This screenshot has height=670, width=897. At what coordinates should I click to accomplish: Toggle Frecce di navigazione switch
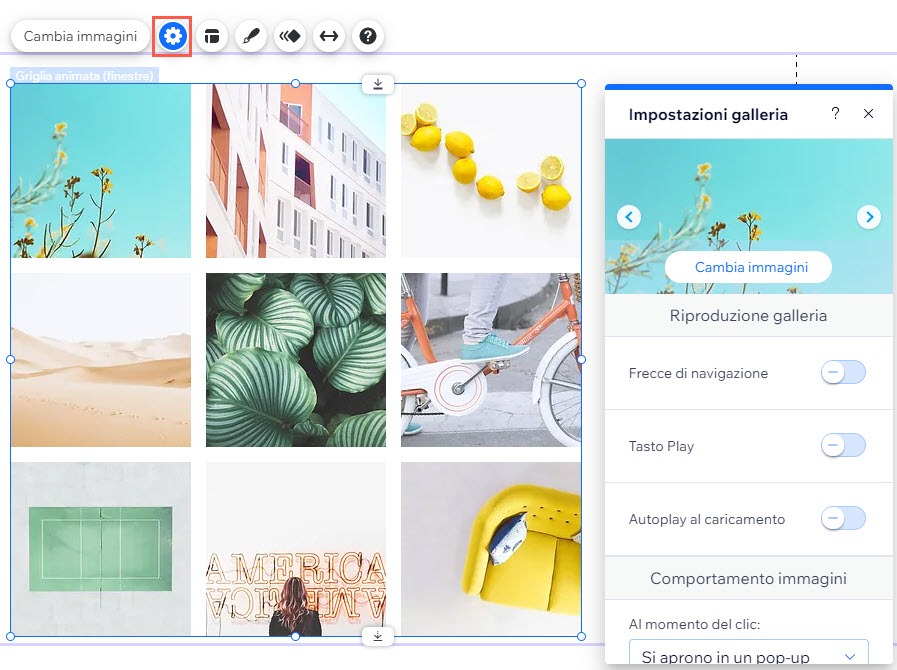[x=843, y=372]
